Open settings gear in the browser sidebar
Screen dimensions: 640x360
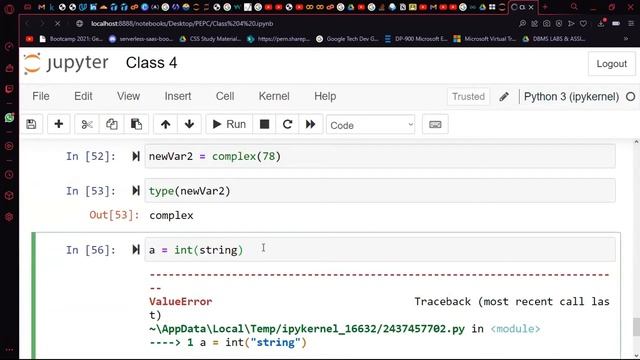tap(9, 217)
